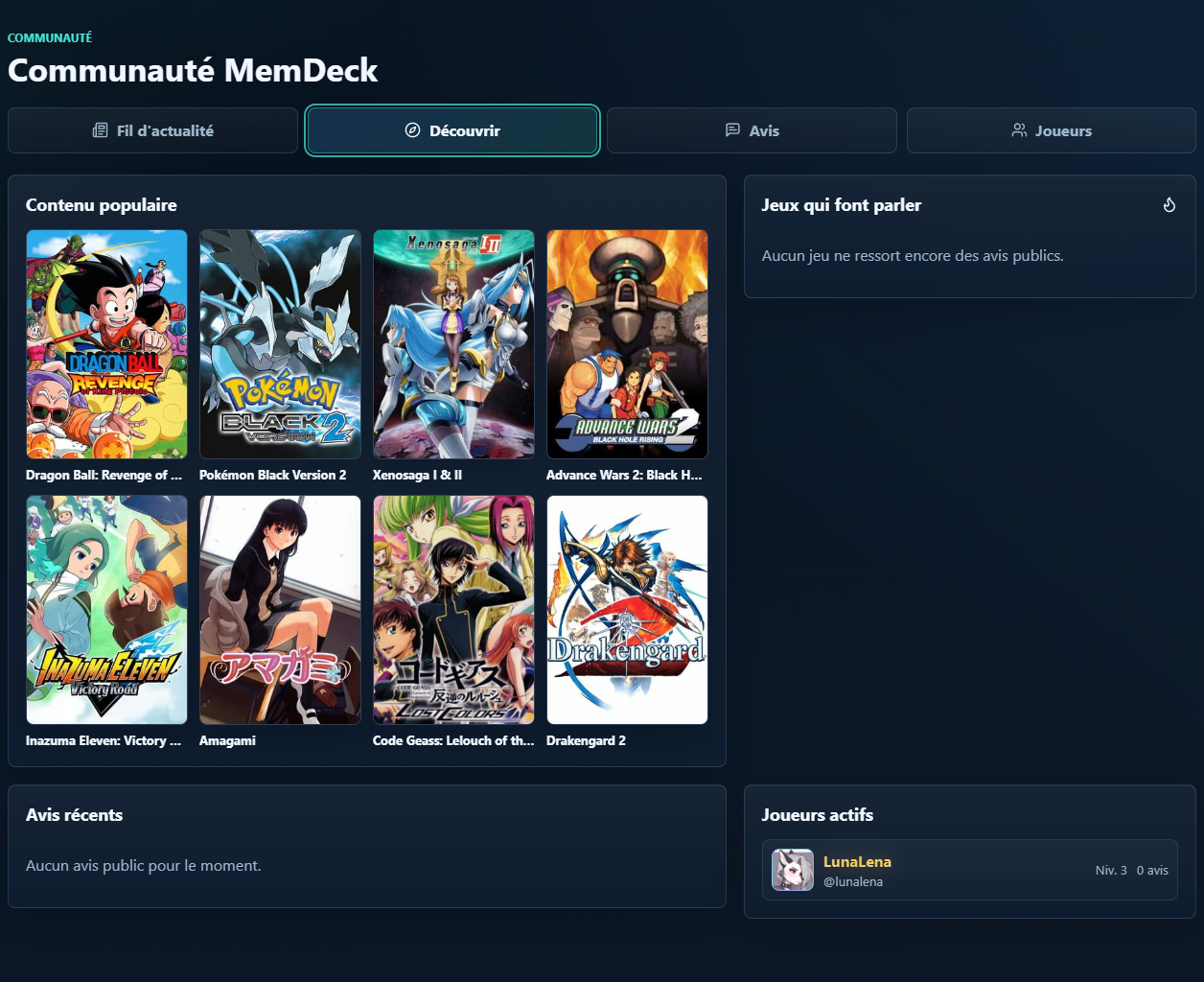Click the small 'COMMUNAUTÉ' breadcrumb label
Viewport: 1204px width, 982px height.
pos(50,37)
